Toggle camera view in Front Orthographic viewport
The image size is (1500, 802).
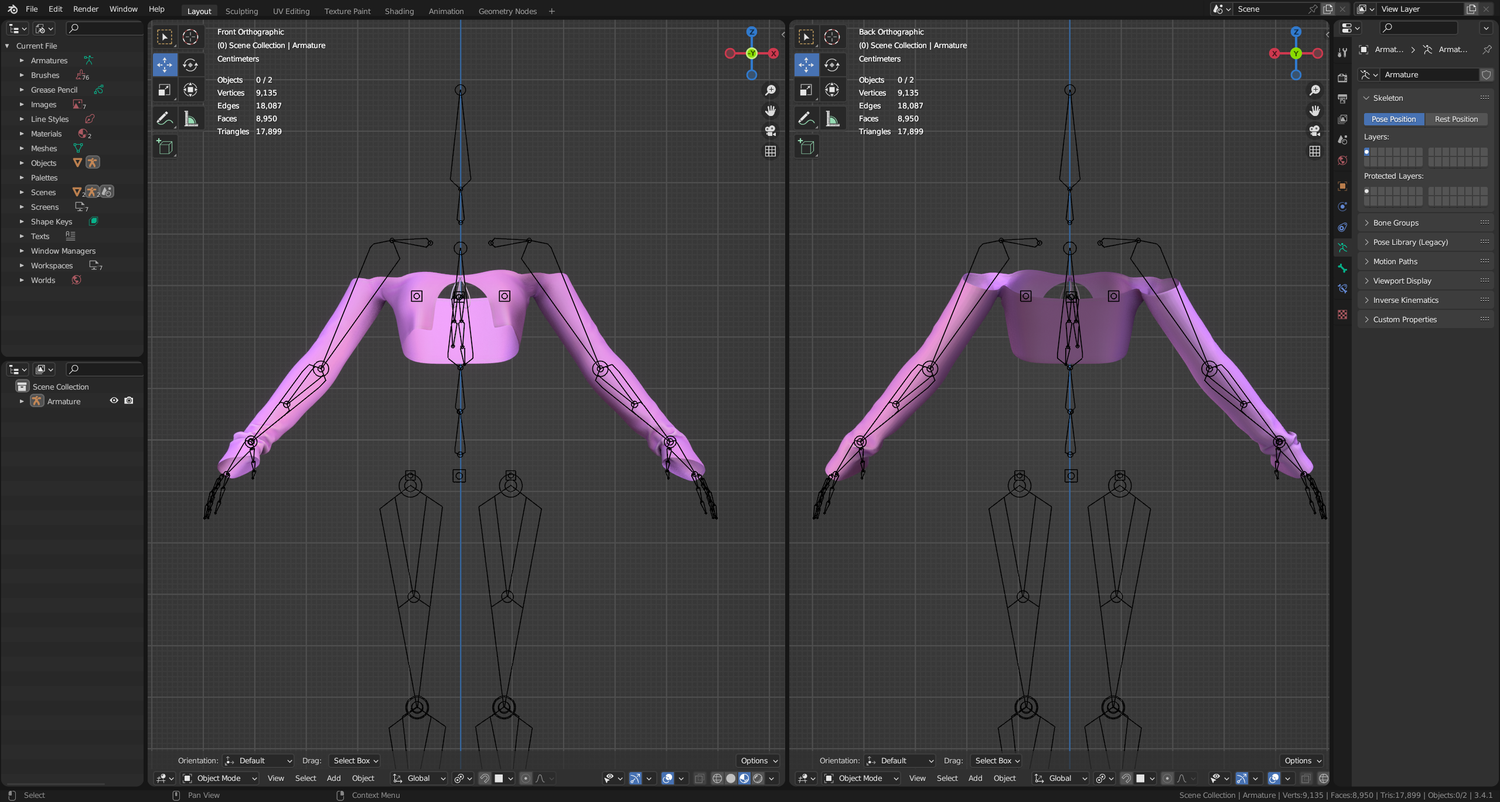770,130
